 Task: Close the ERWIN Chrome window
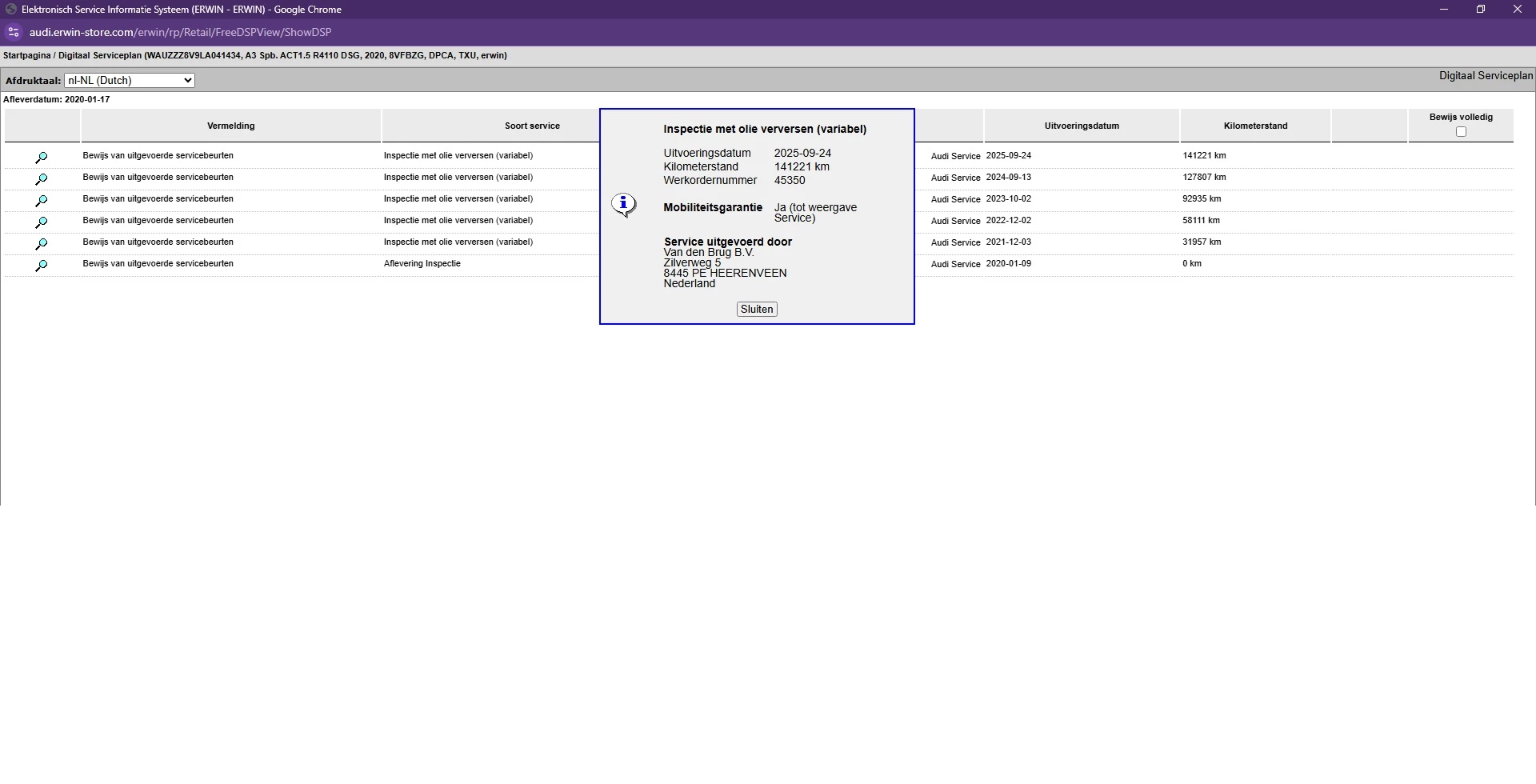(1518, 10)
